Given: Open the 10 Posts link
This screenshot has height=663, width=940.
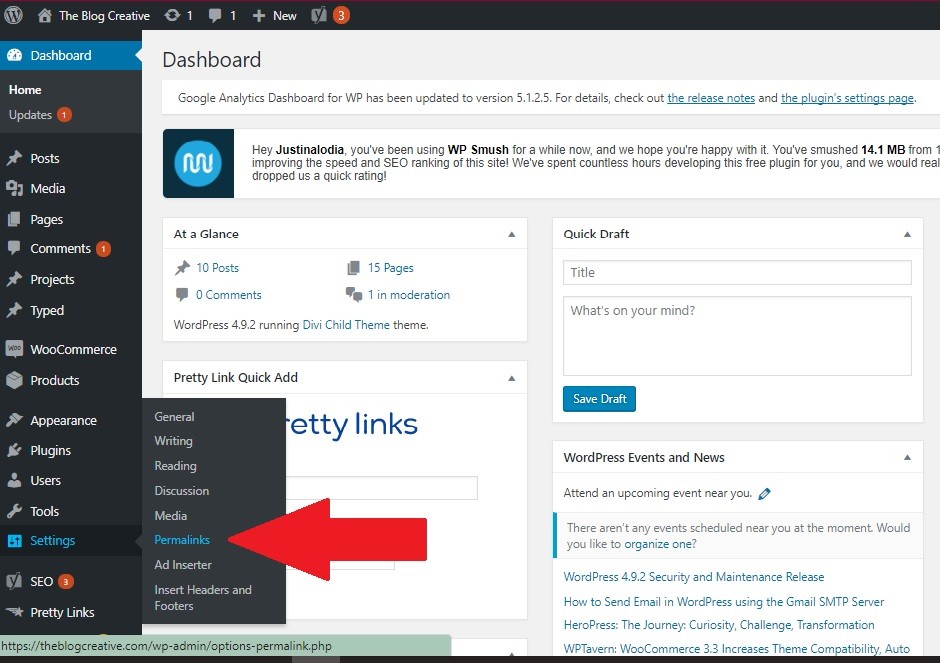Looking at the screenshot, I should 218,267.
